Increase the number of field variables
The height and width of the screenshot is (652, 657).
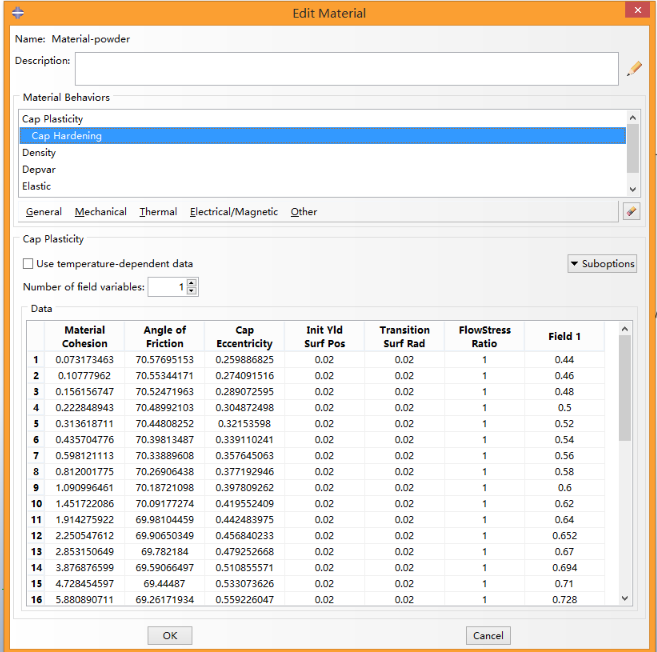point(192,283)
